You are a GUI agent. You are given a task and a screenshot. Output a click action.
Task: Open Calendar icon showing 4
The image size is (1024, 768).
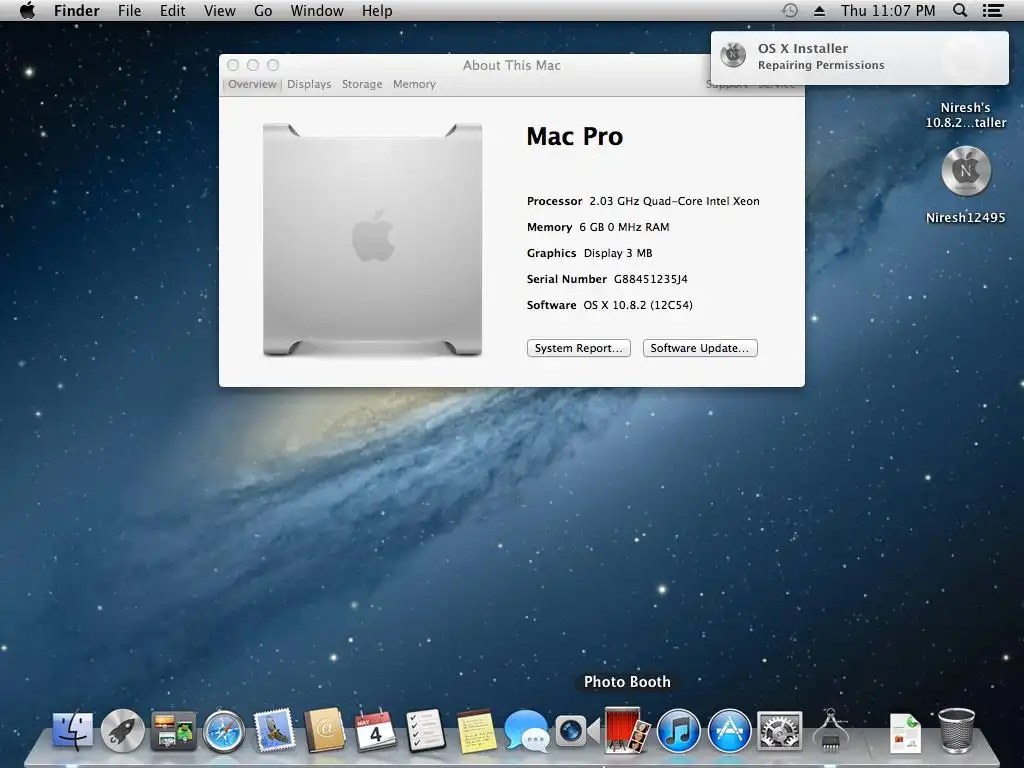tap(375, 730)
